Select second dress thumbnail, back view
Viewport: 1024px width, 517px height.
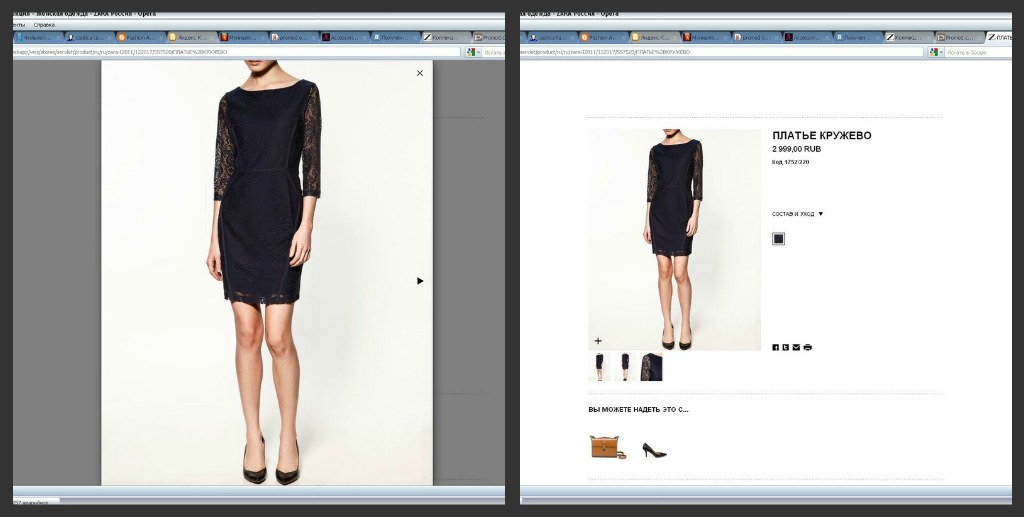click(x=625, y=367)
